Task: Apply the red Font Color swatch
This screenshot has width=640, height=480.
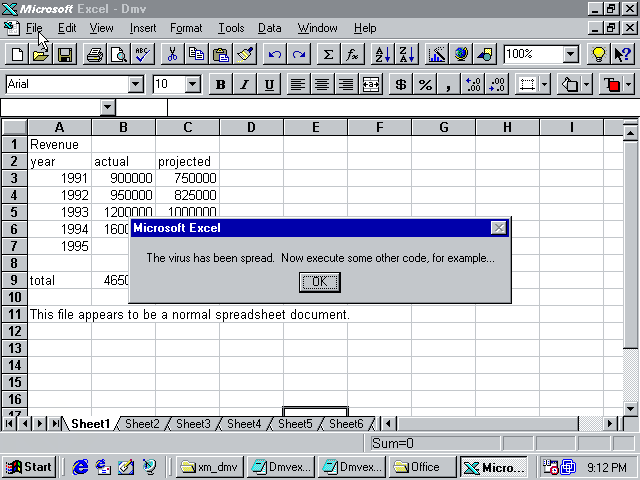Action: (612, 84)
